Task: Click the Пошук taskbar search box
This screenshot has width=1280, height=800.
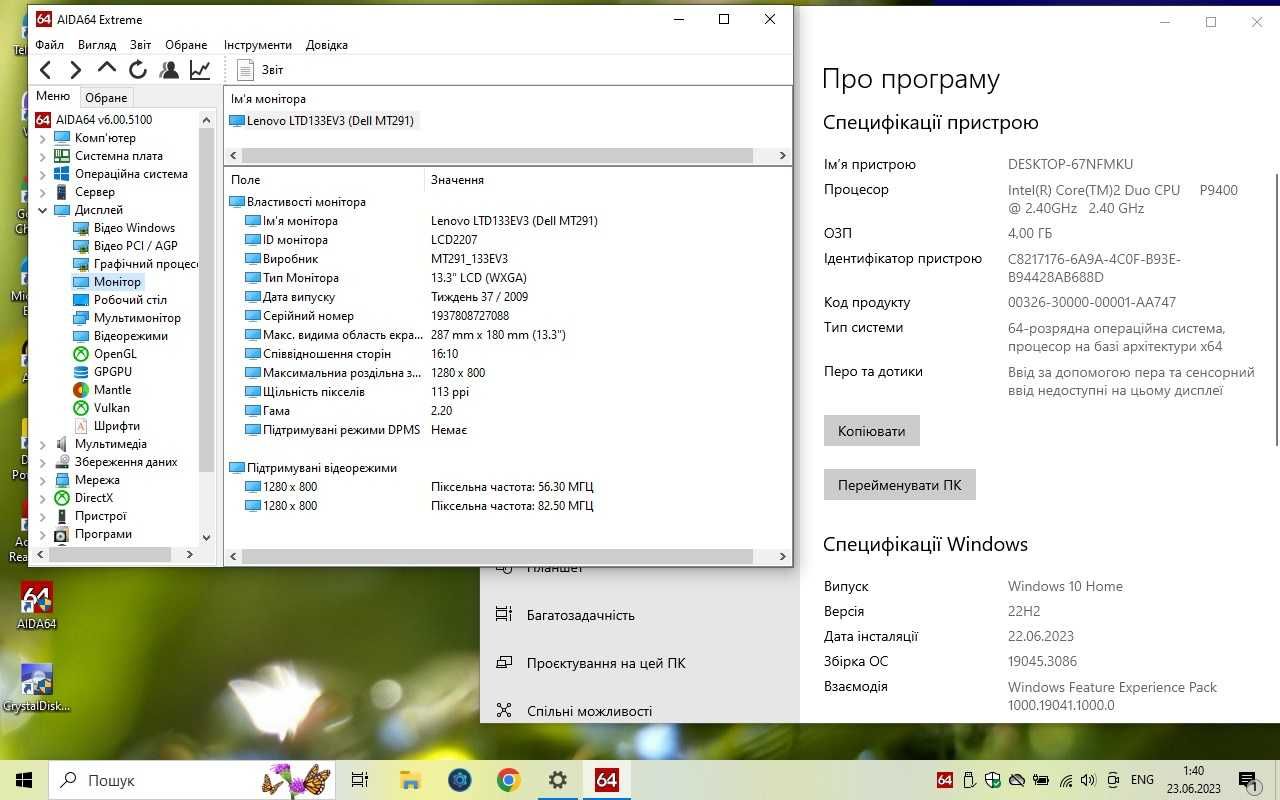Action: click(x=190, y=780)
